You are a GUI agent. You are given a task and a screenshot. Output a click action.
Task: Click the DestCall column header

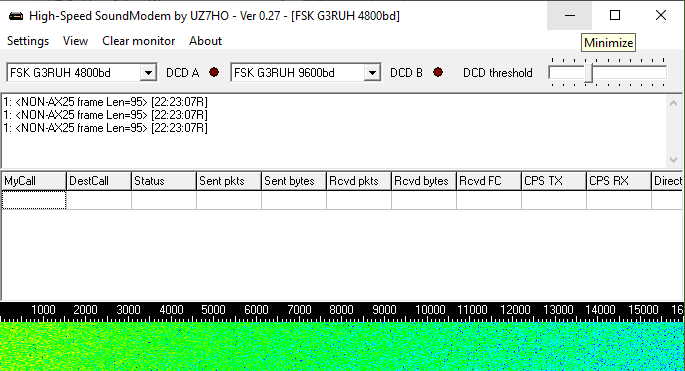(99, 181)
